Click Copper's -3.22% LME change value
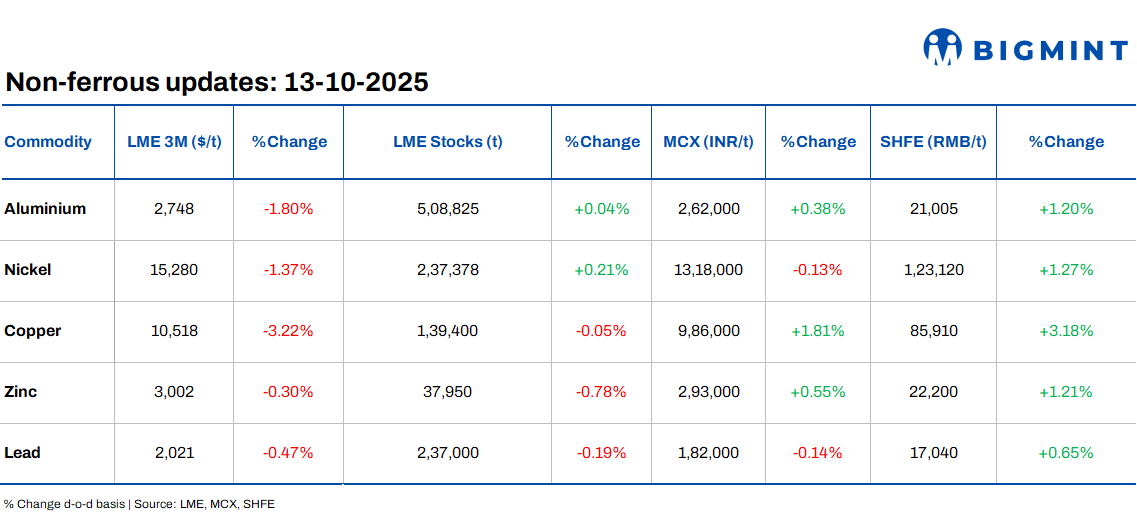This screenshot has height=516, width=1137. coord(288,331)
